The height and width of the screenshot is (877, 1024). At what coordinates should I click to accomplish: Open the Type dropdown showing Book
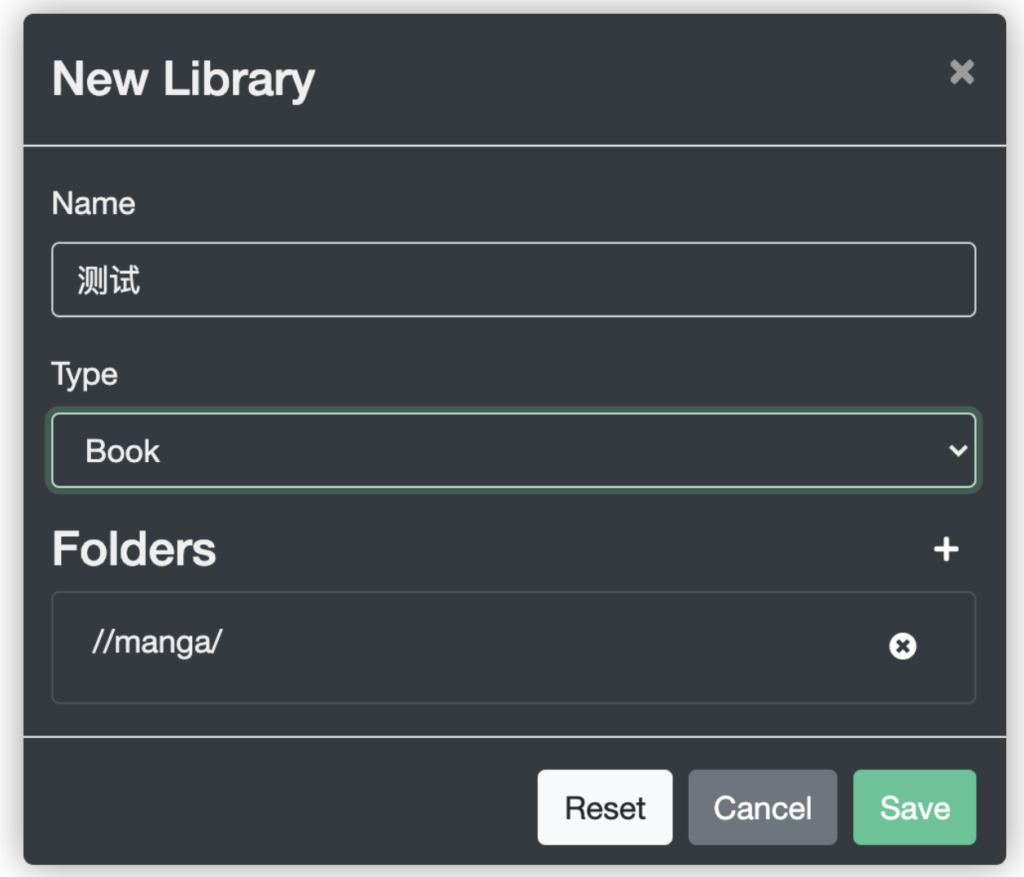[514, 451]
